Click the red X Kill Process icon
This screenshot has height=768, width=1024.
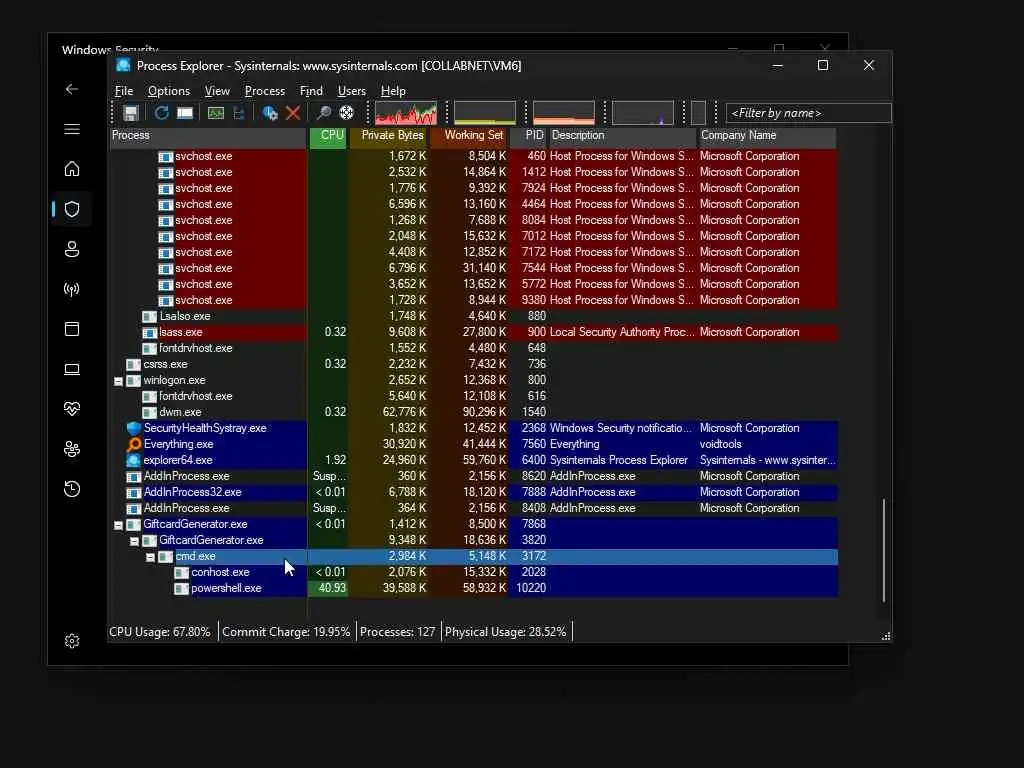coord(293,113)
